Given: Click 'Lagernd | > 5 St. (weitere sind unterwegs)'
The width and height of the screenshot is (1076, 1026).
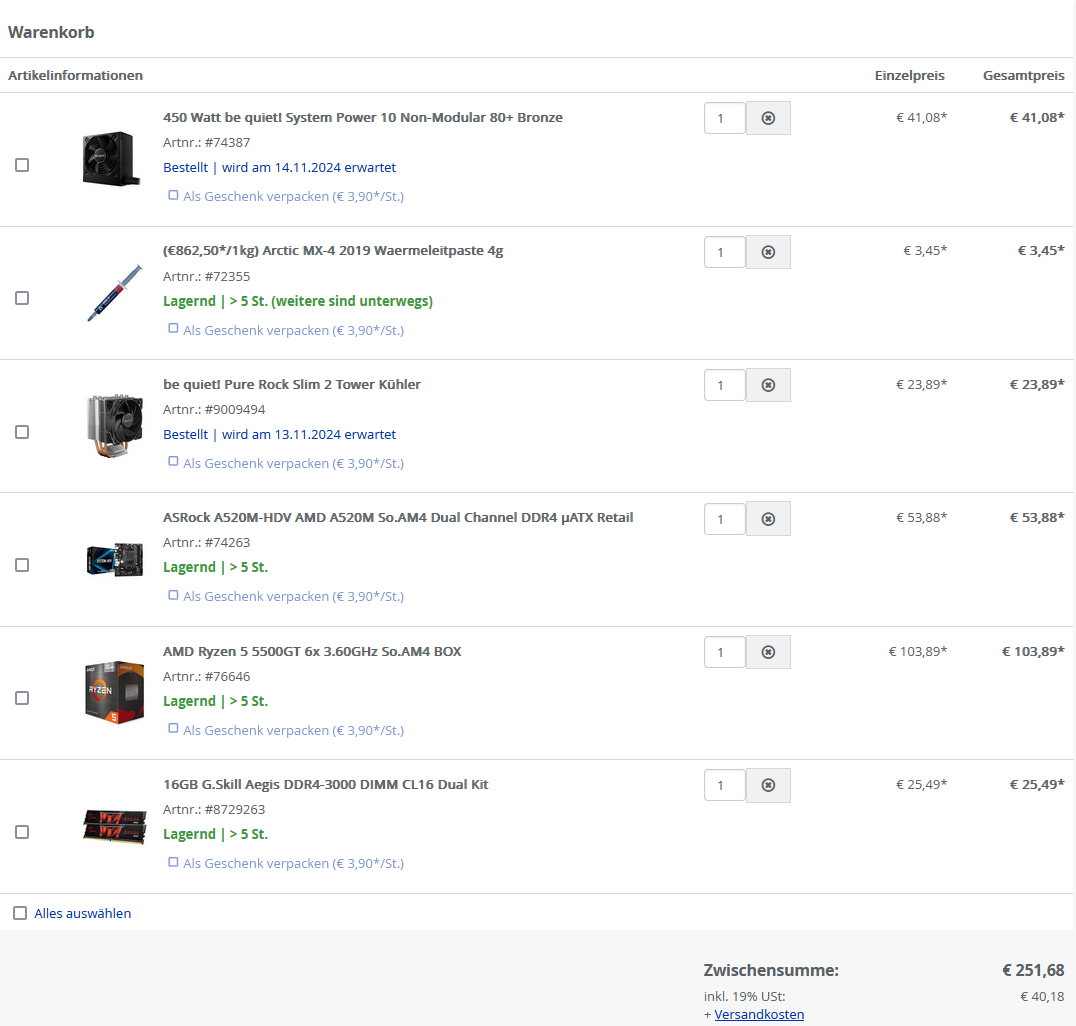Looking at the screenshot, I should point(298,301).
